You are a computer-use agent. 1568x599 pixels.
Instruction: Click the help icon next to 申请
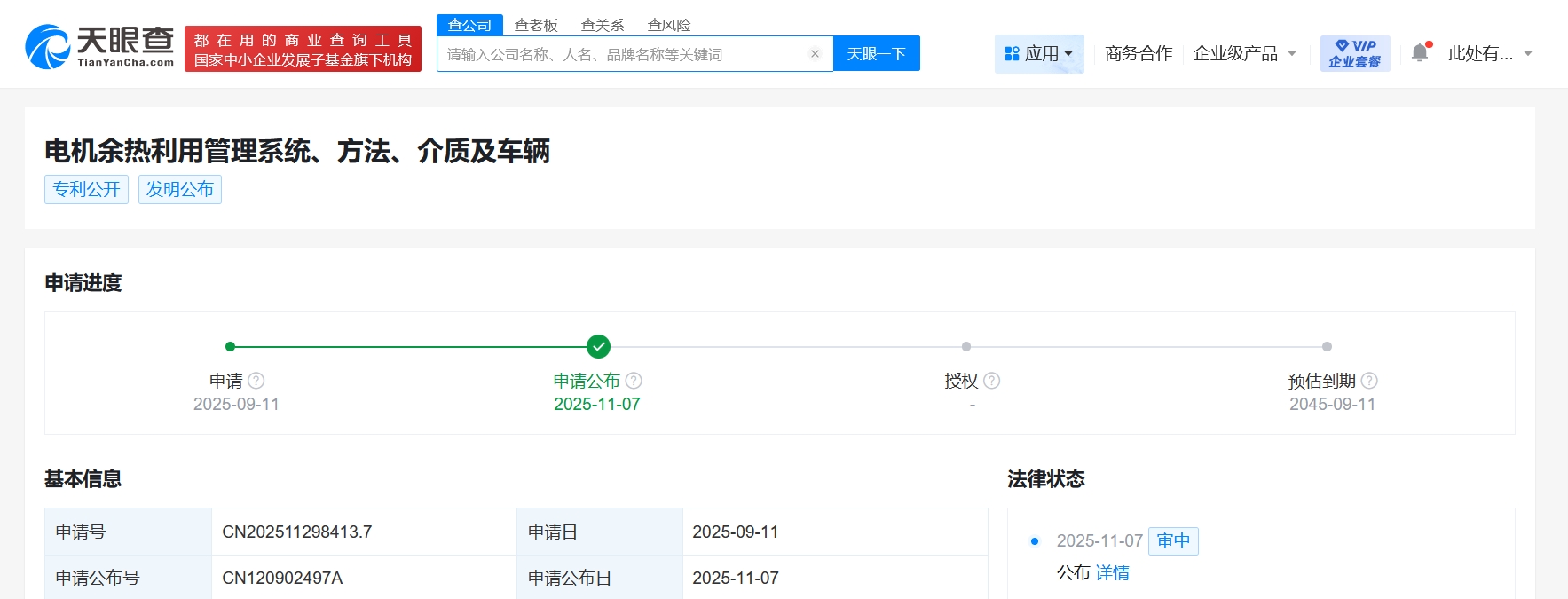[256, 381]
